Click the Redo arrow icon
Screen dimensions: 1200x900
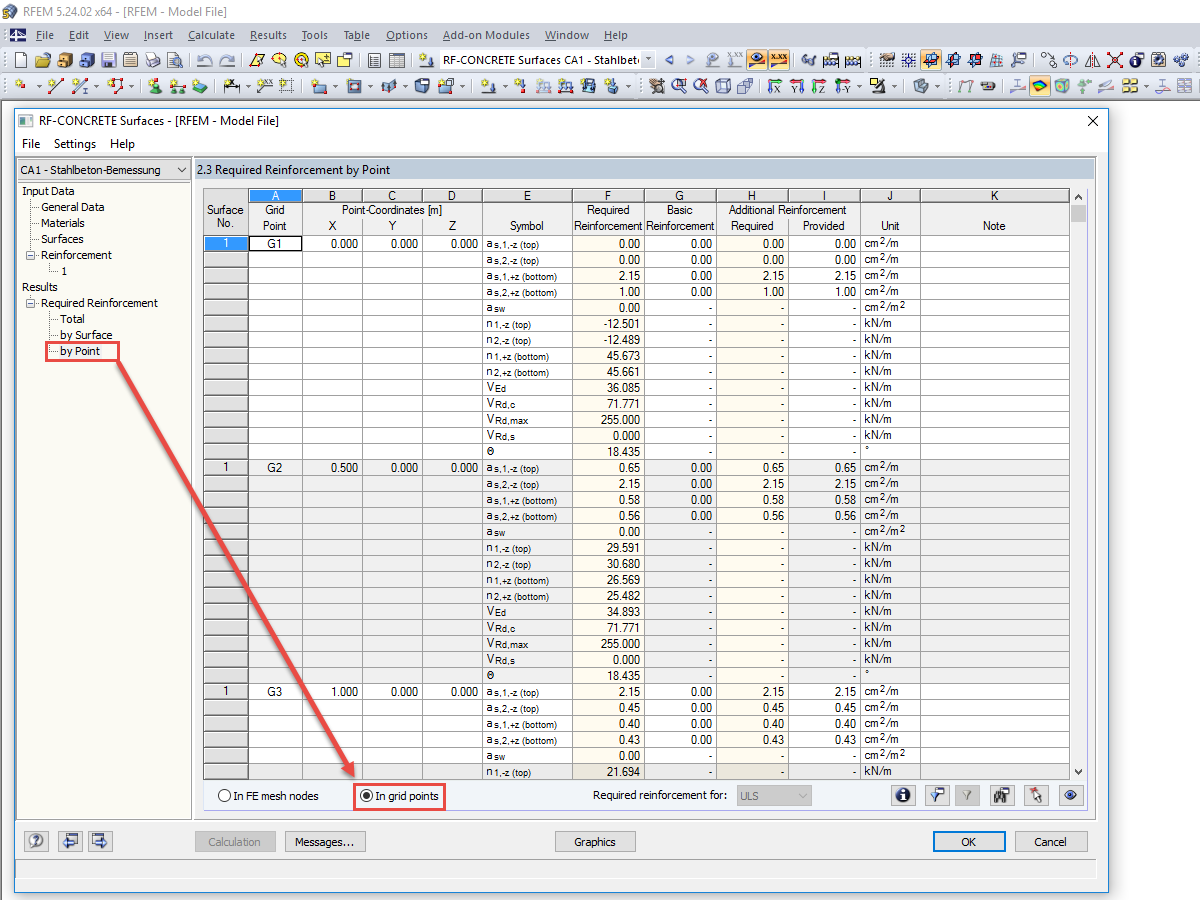(227, 60)
